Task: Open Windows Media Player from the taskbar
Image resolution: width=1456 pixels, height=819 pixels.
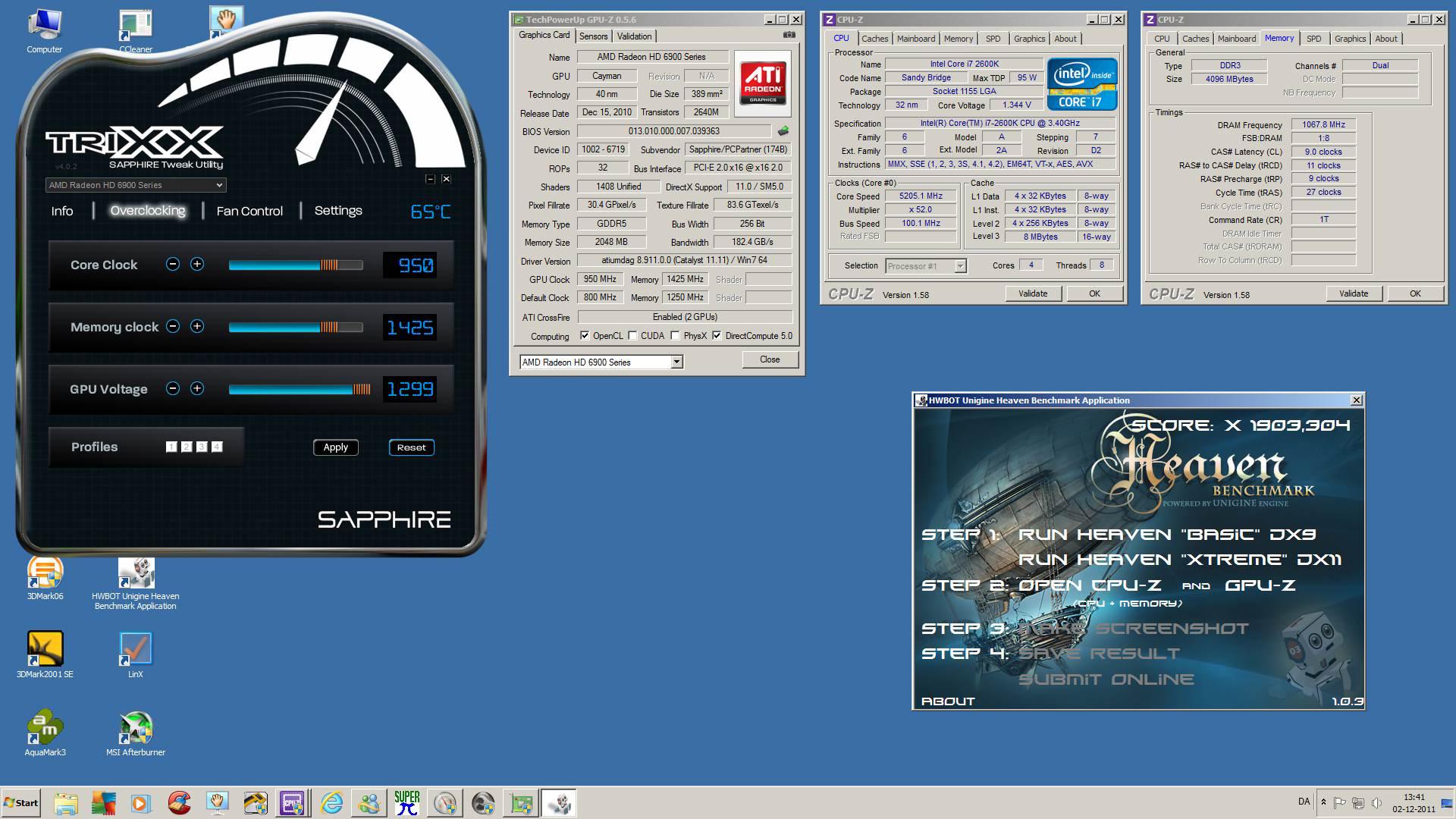Action: [x=141, y=802]
